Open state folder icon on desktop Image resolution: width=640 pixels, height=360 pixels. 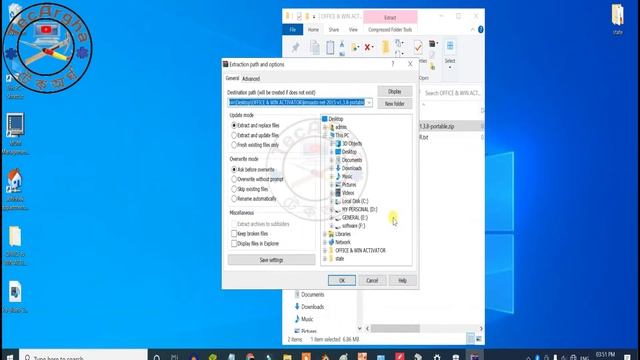click(x=618, y=19)
